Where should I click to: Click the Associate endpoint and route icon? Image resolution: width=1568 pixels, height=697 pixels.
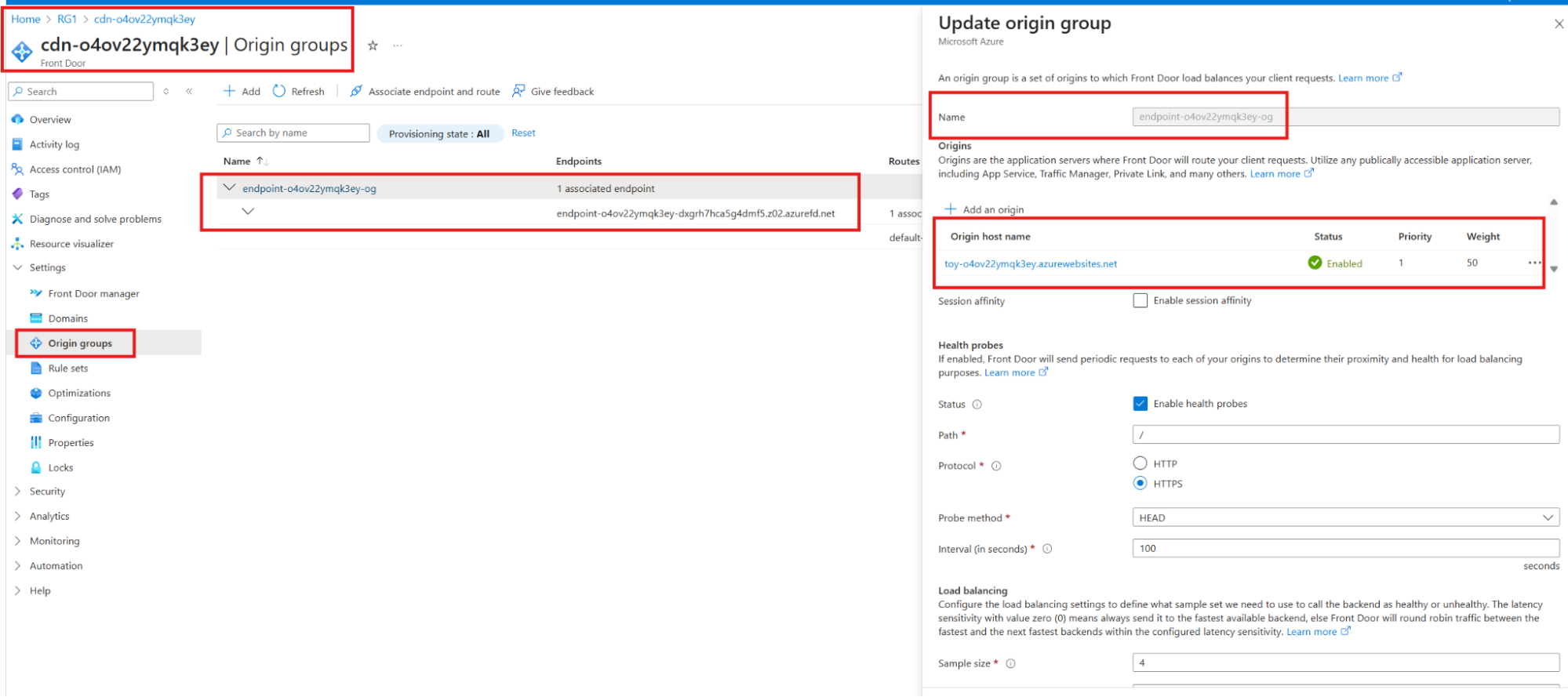click(356, 91)
